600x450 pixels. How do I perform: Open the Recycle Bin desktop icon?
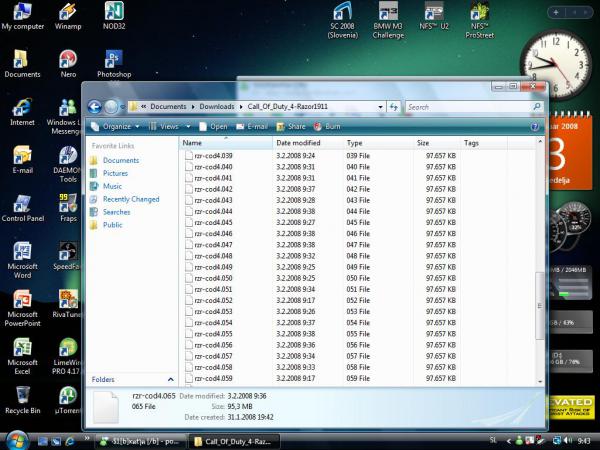coord(22,396)
